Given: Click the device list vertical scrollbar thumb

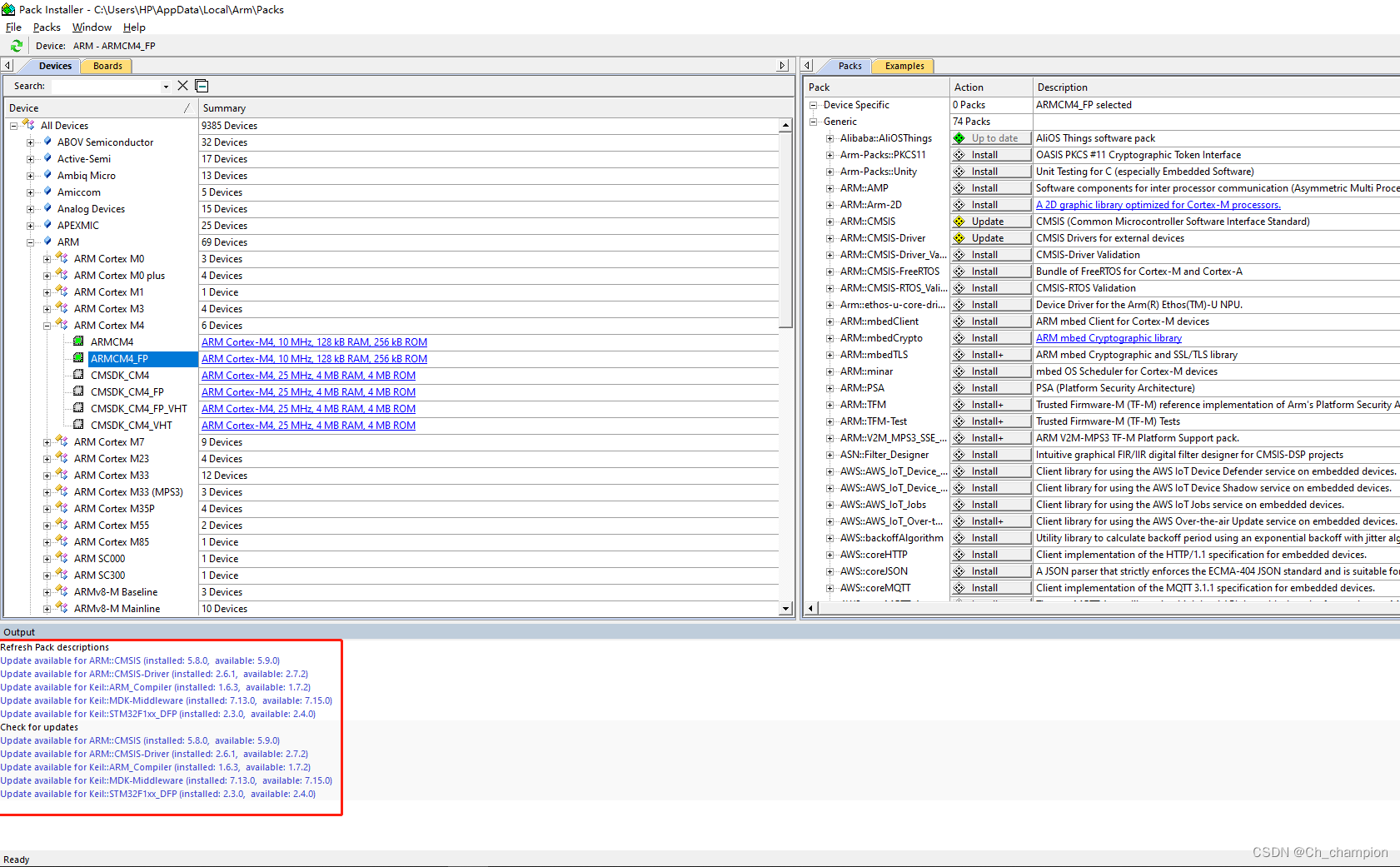Looking at the screenshot, I should pos(785,230).
